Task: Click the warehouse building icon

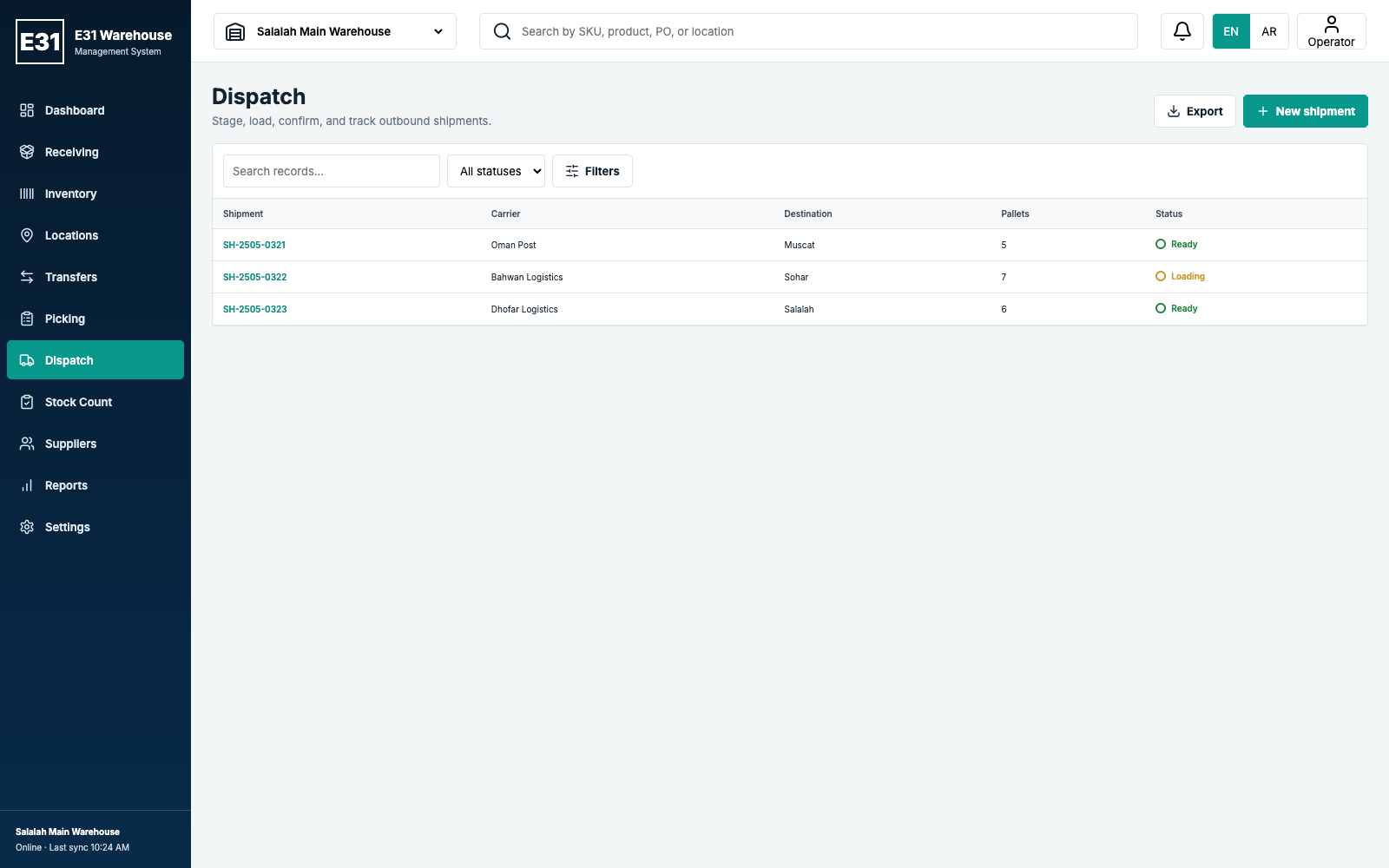Action: click(x=235, y=32)
